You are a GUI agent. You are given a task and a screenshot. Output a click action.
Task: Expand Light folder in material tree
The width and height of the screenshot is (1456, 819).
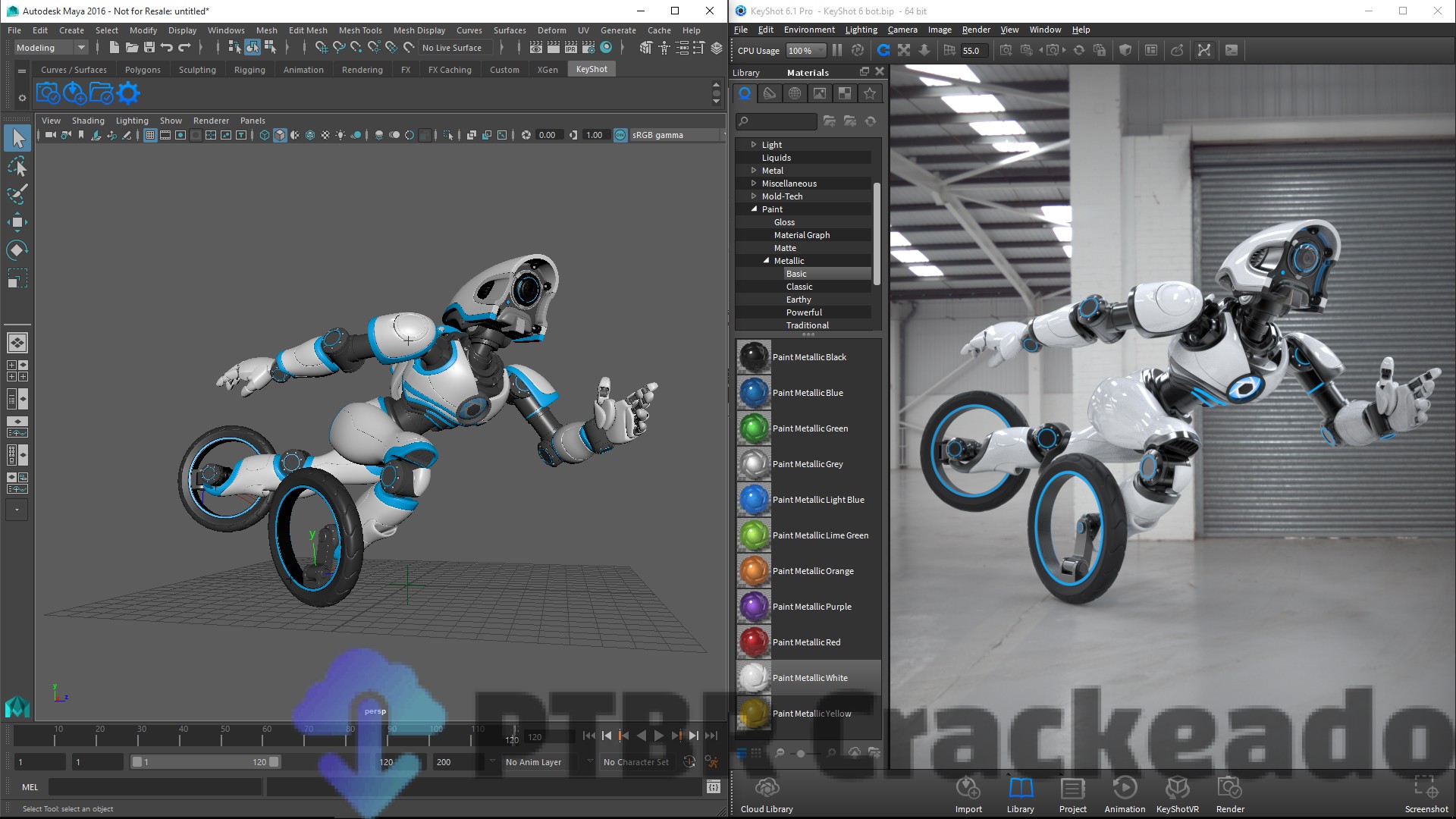click(x=753, y=144)
